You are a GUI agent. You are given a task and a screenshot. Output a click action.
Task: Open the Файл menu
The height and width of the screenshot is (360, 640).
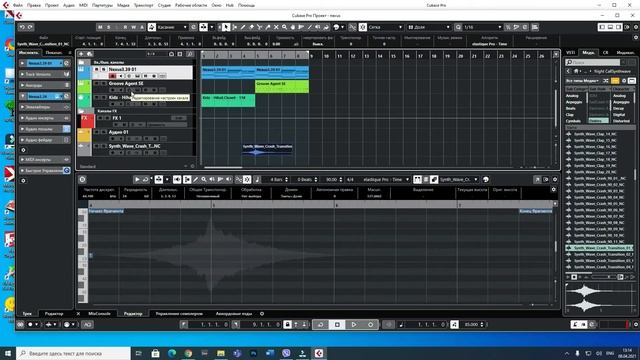point(18,5)
